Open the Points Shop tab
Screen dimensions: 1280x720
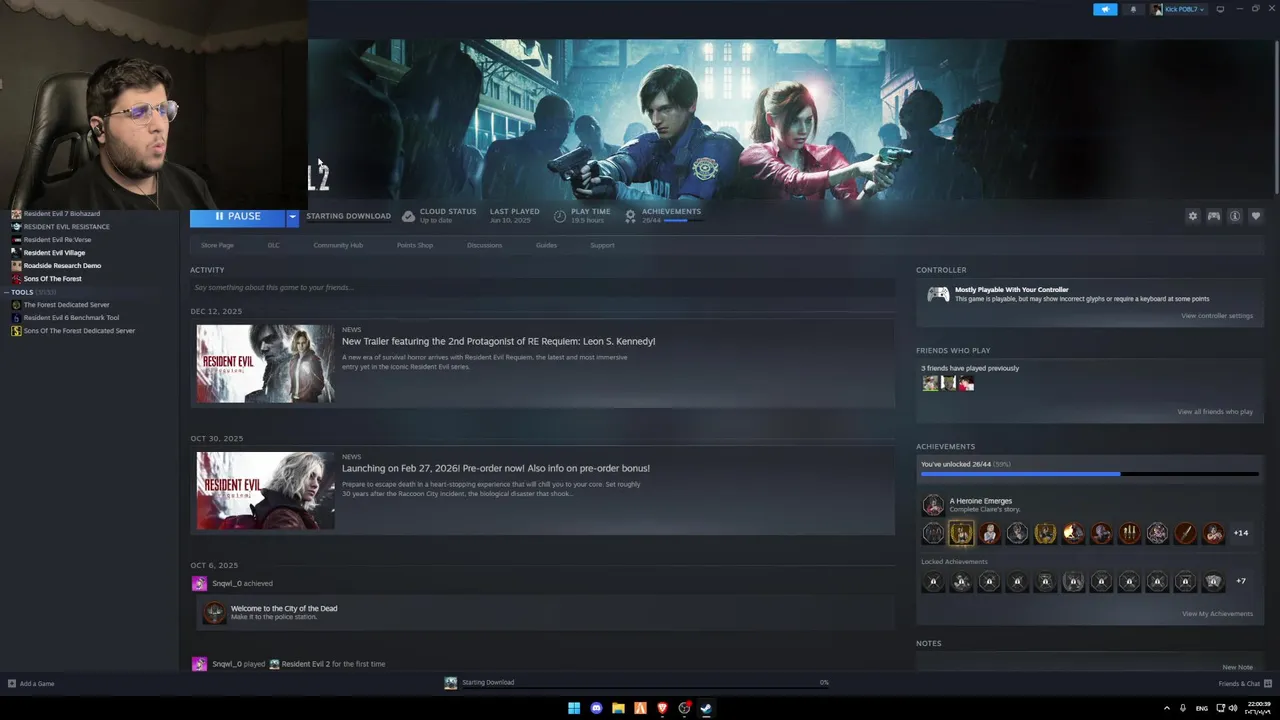point(415,245)
